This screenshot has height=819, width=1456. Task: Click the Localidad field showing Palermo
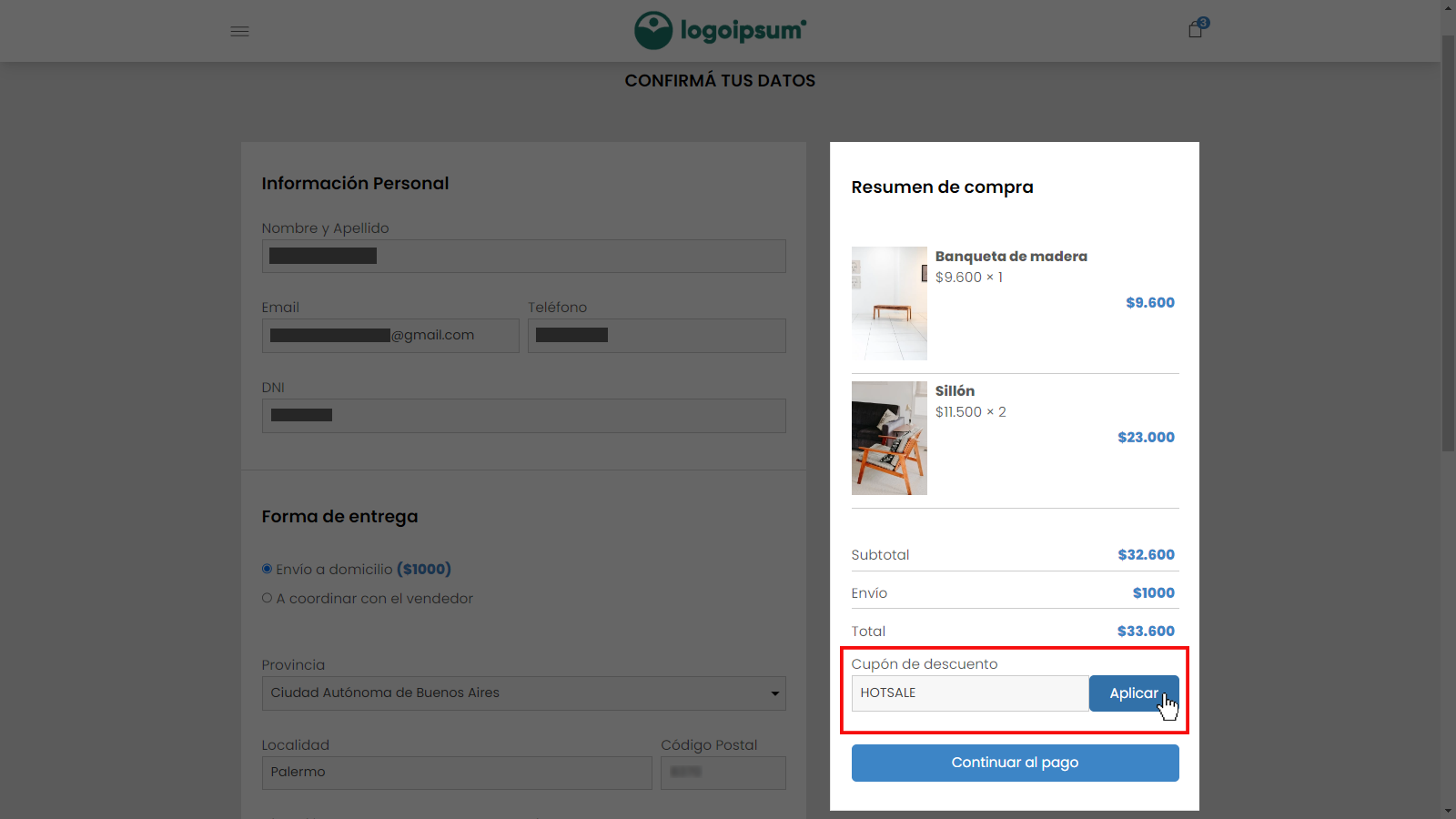(457, 773)
